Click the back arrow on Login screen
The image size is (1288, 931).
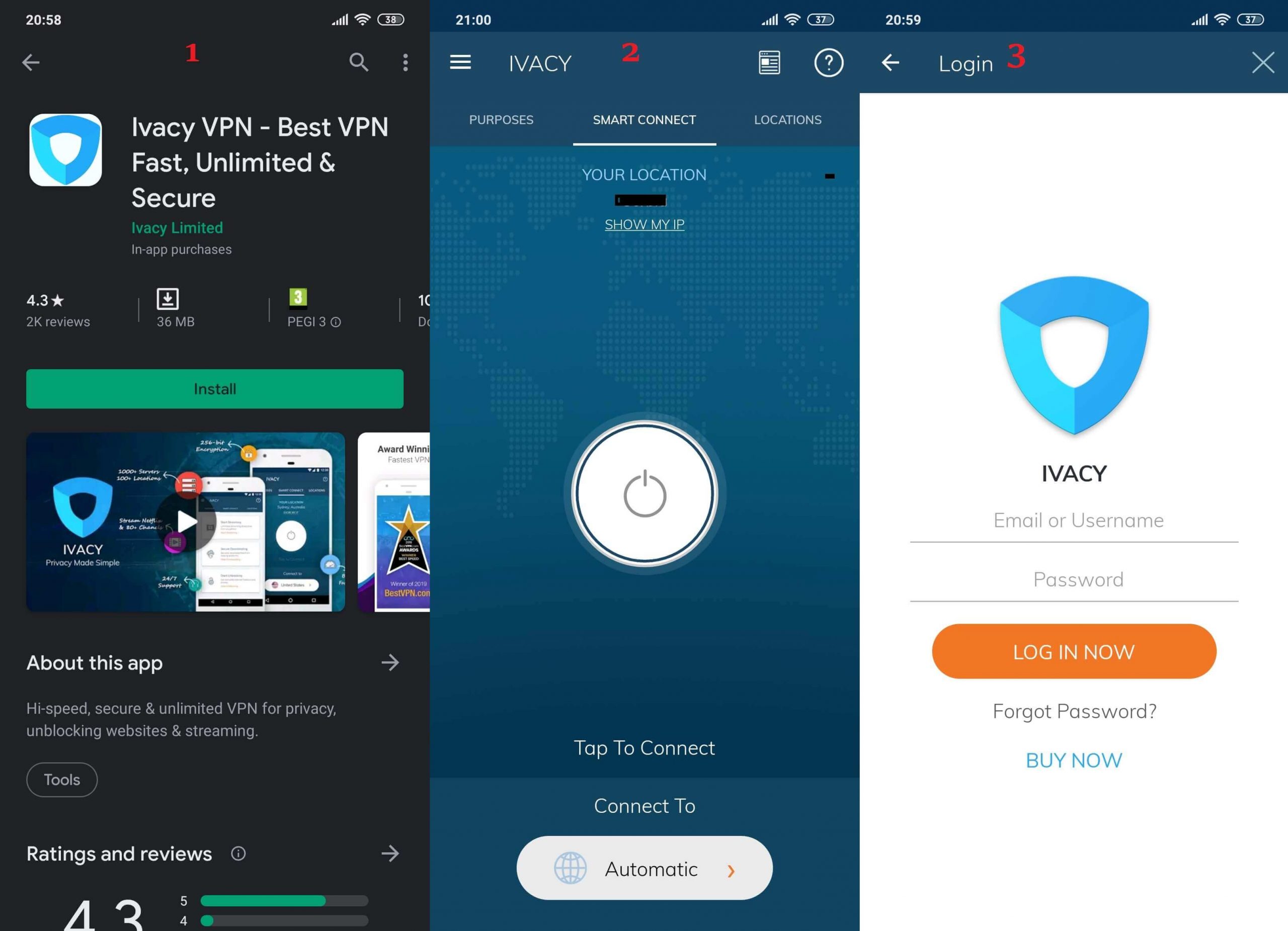(x=891, y=62)
